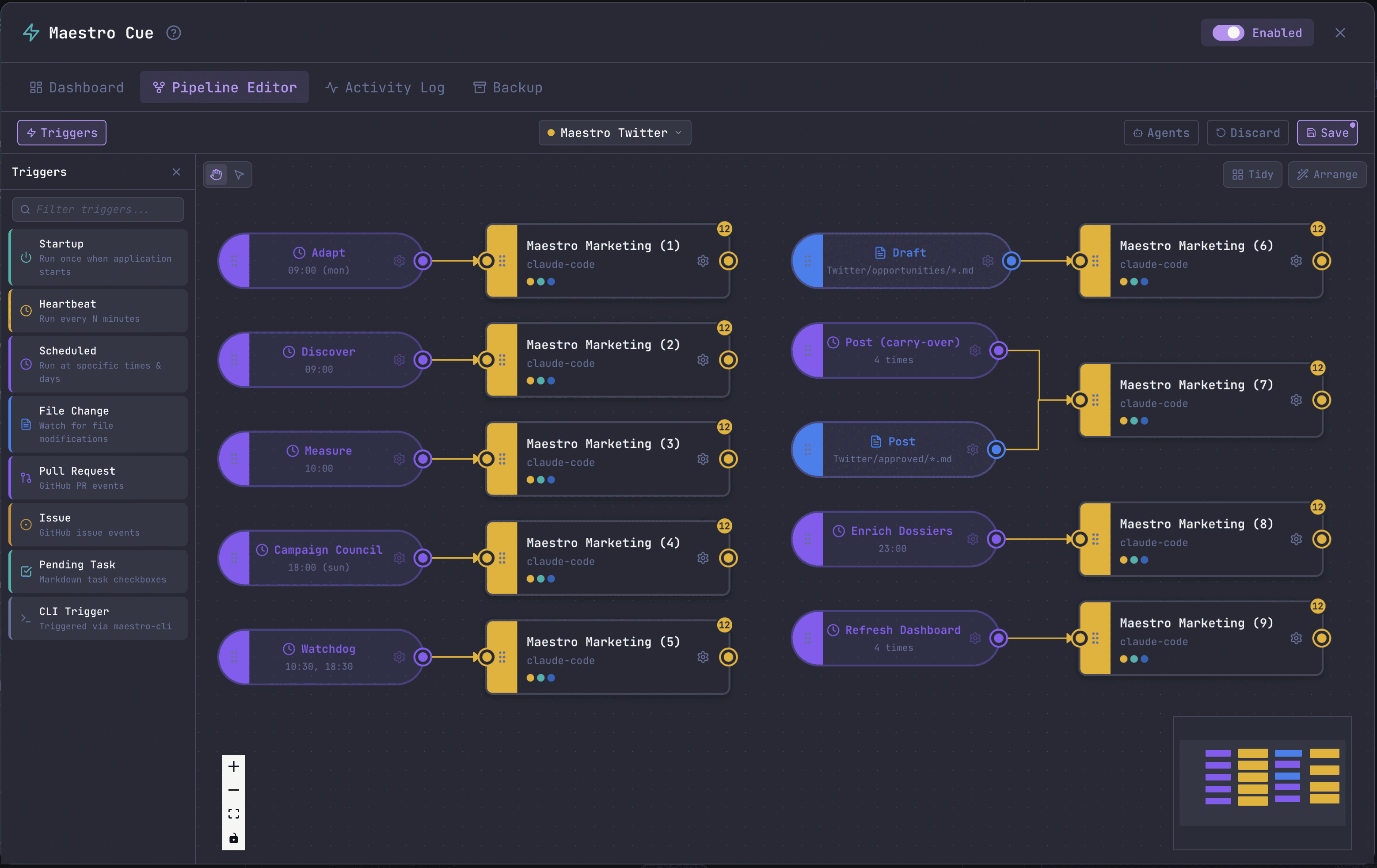Click the minimap overview thumbnail
Screen dimensions: 1377x868
click(1262, 783)
